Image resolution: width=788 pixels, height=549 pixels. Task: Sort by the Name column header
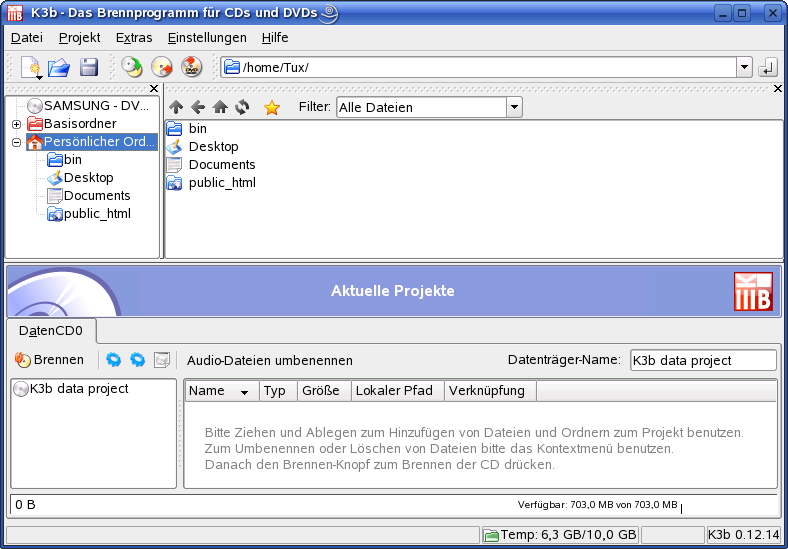click(222, 391)
